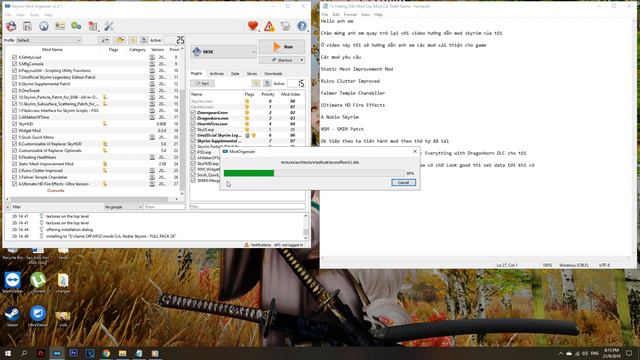This screenshot has height=360, width=640.
Task: Open the No groups dropdown
Action: click(x=123, y=207)
